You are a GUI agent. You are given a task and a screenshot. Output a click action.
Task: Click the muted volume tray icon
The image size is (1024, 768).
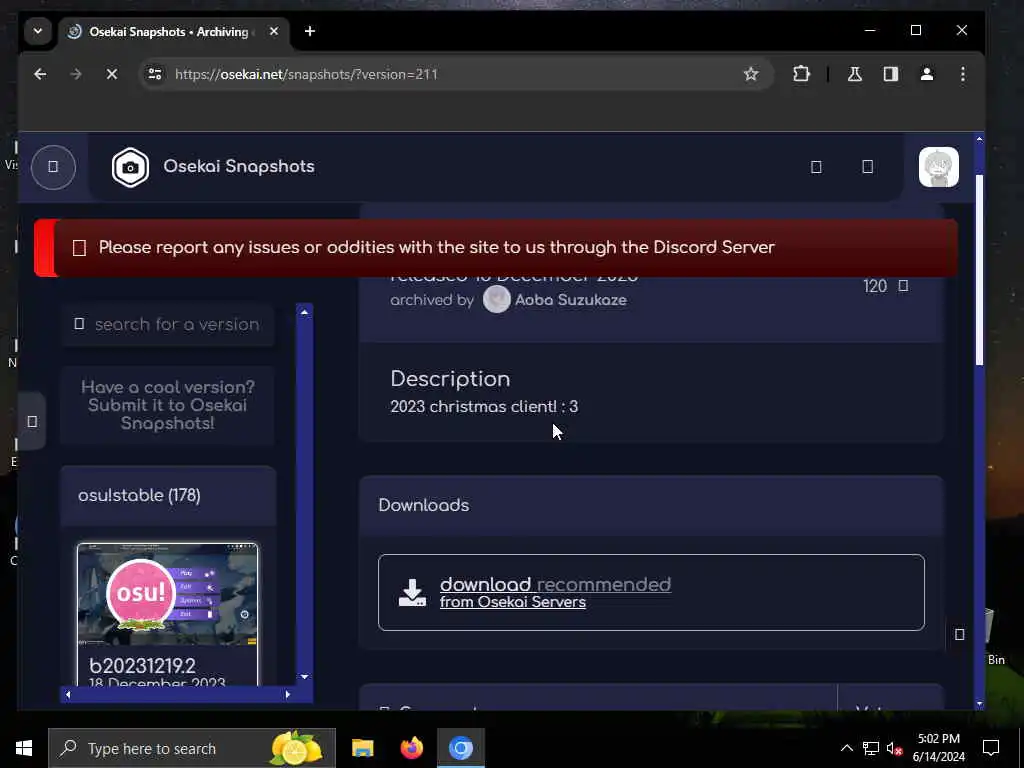[894, 748]
